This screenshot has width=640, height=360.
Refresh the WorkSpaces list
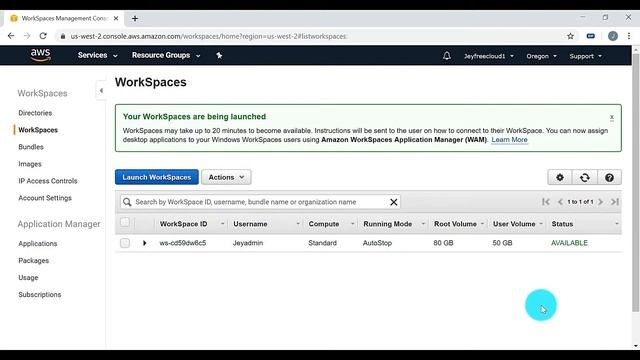coord(584,178)
